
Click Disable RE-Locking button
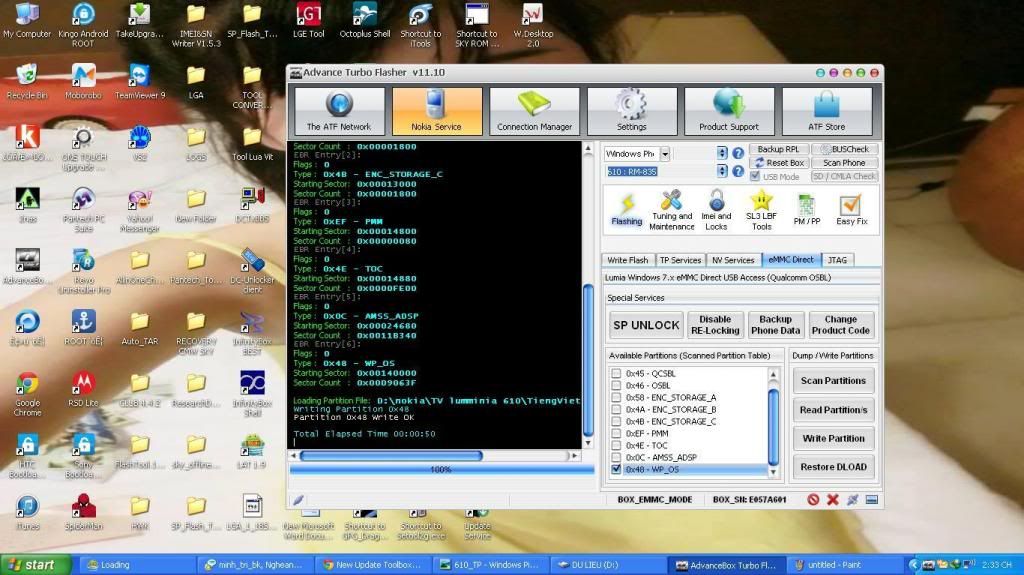[715, 325]
